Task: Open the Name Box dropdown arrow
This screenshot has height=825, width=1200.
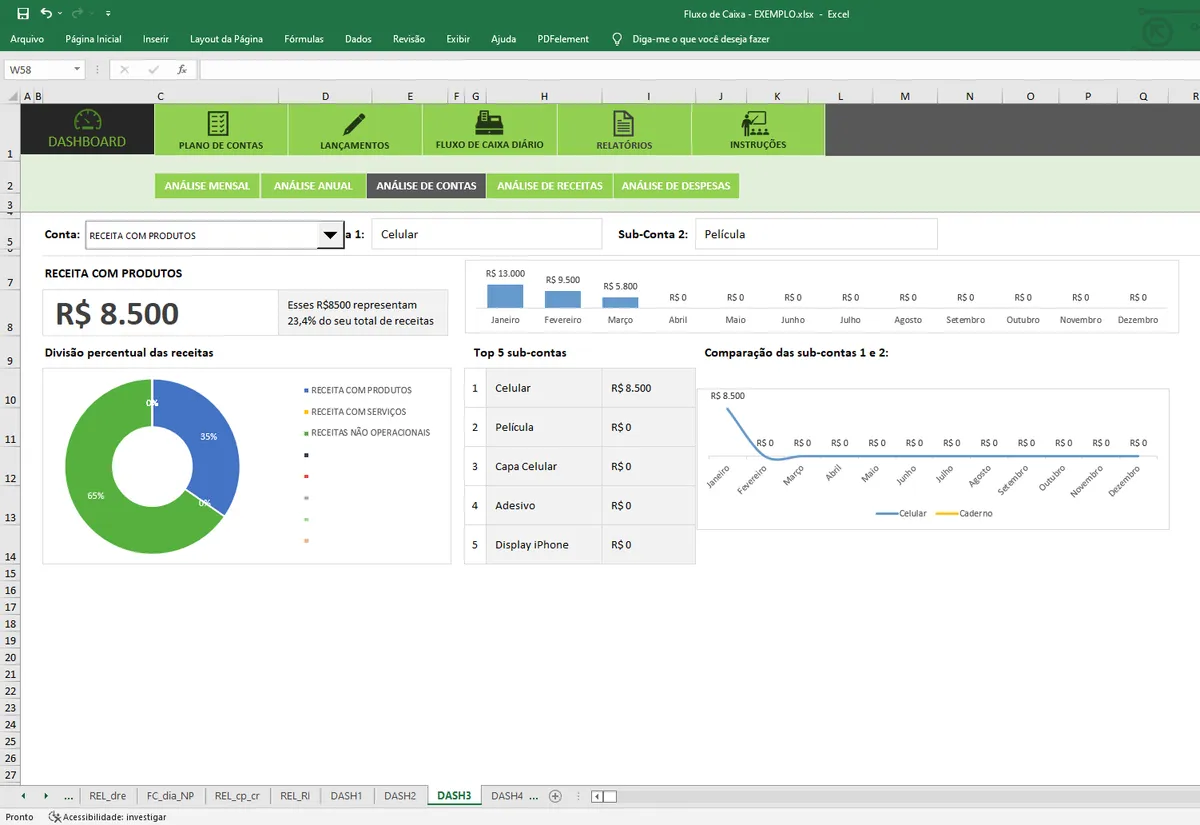Action: pos(77,70)
